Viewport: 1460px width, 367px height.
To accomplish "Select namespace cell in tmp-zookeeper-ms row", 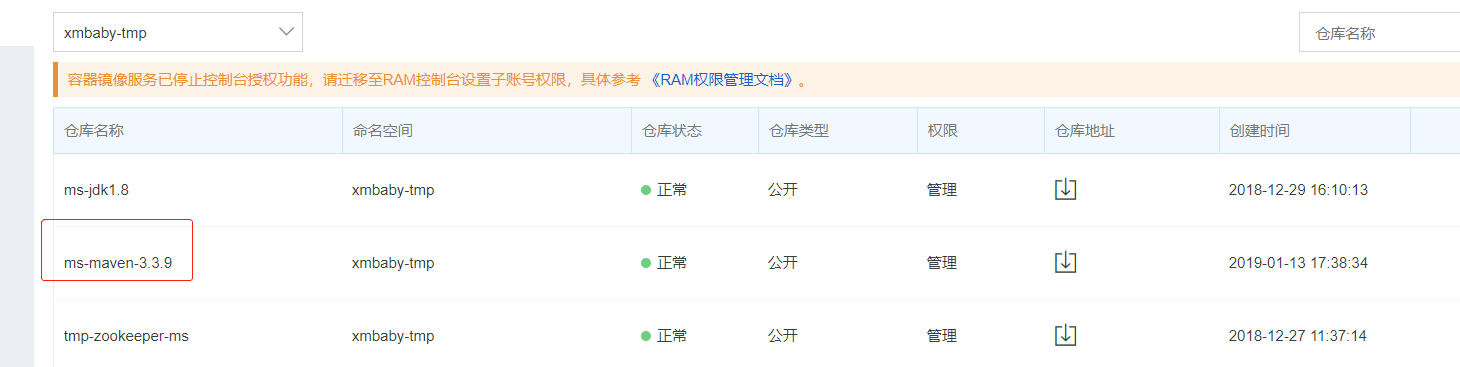I will tap(393, 336).
